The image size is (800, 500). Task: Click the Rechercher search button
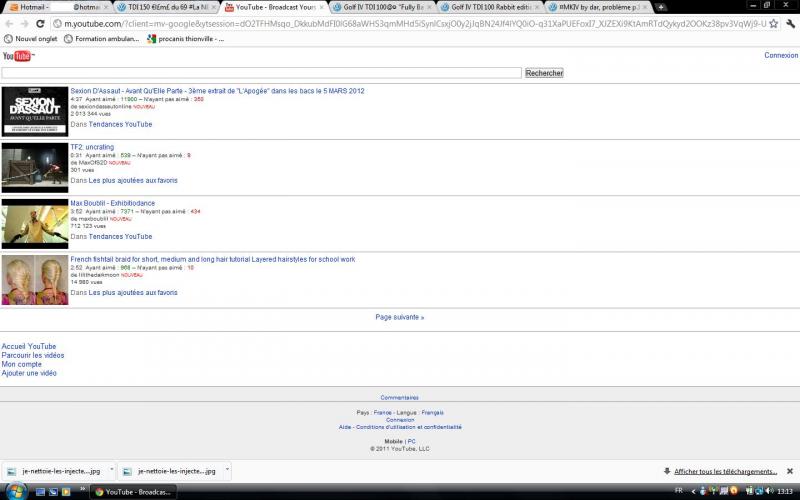[544, 73]
